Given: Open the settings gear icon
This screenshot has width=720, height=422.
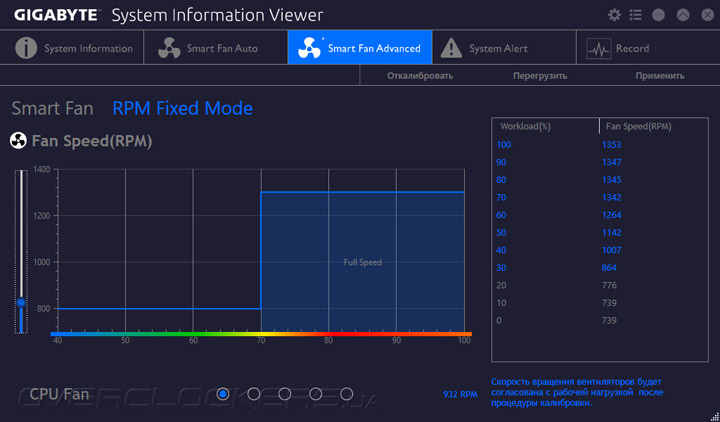Looking at the screenshot, I should [x=614, y=15].
